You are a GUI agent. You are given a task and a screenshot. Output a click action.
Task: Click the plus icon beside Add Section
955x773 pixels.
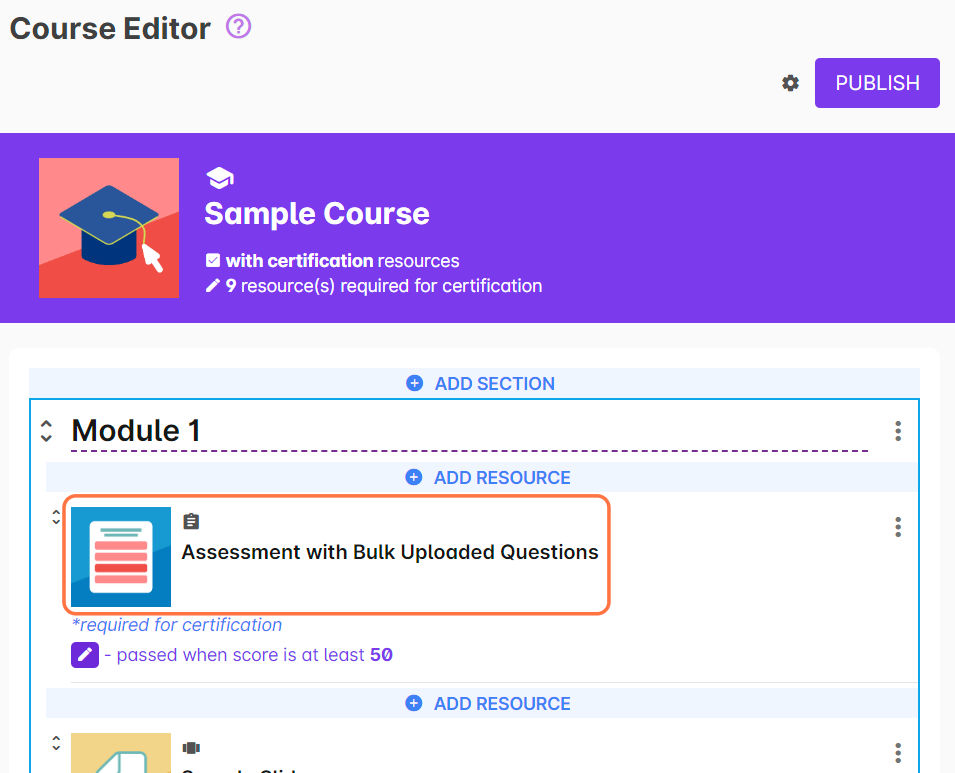click(x=414, y=383)
